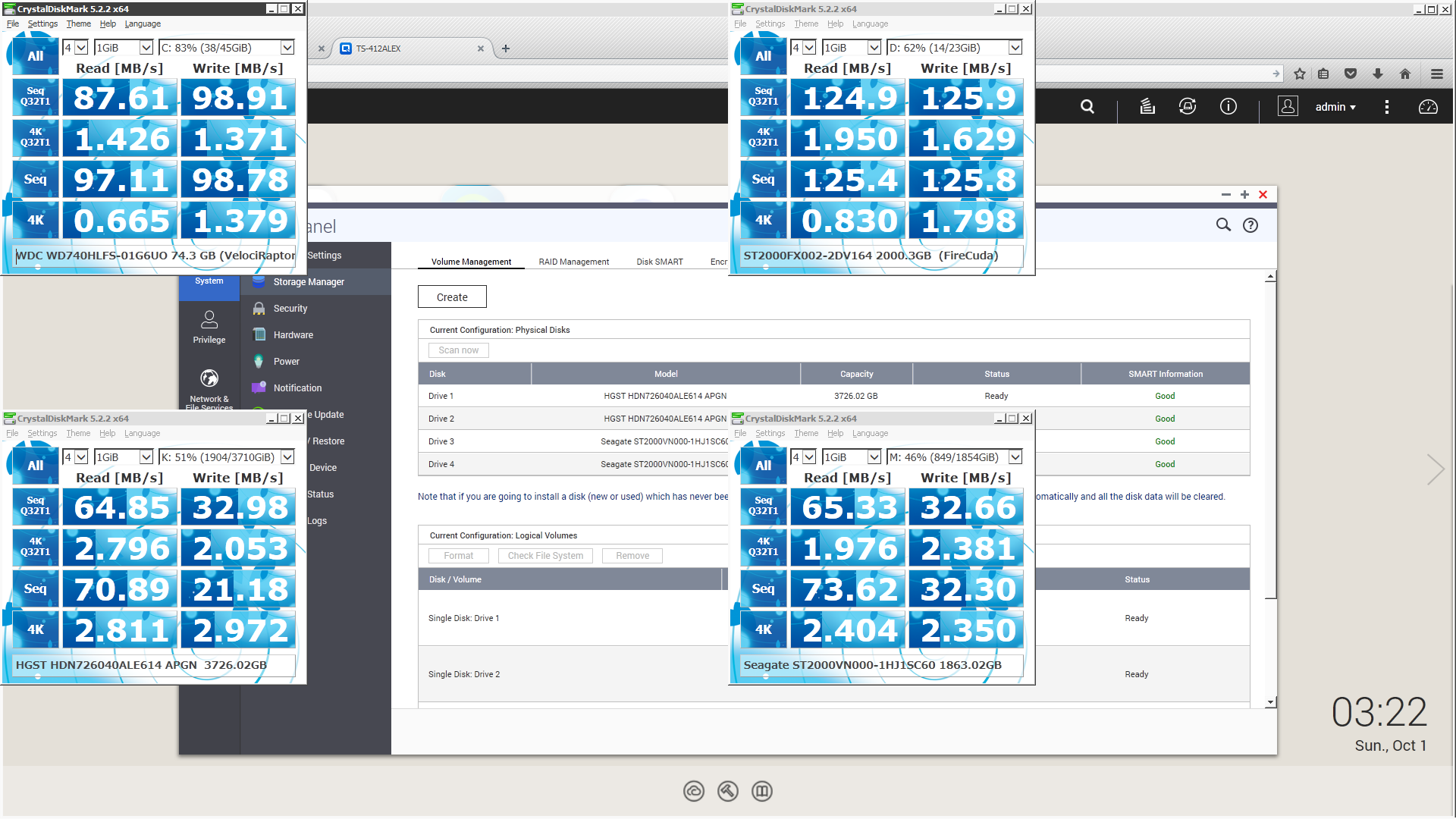Click first round icon in bottom desktop bar
1456x819 pixels.
tap(694, 792)
